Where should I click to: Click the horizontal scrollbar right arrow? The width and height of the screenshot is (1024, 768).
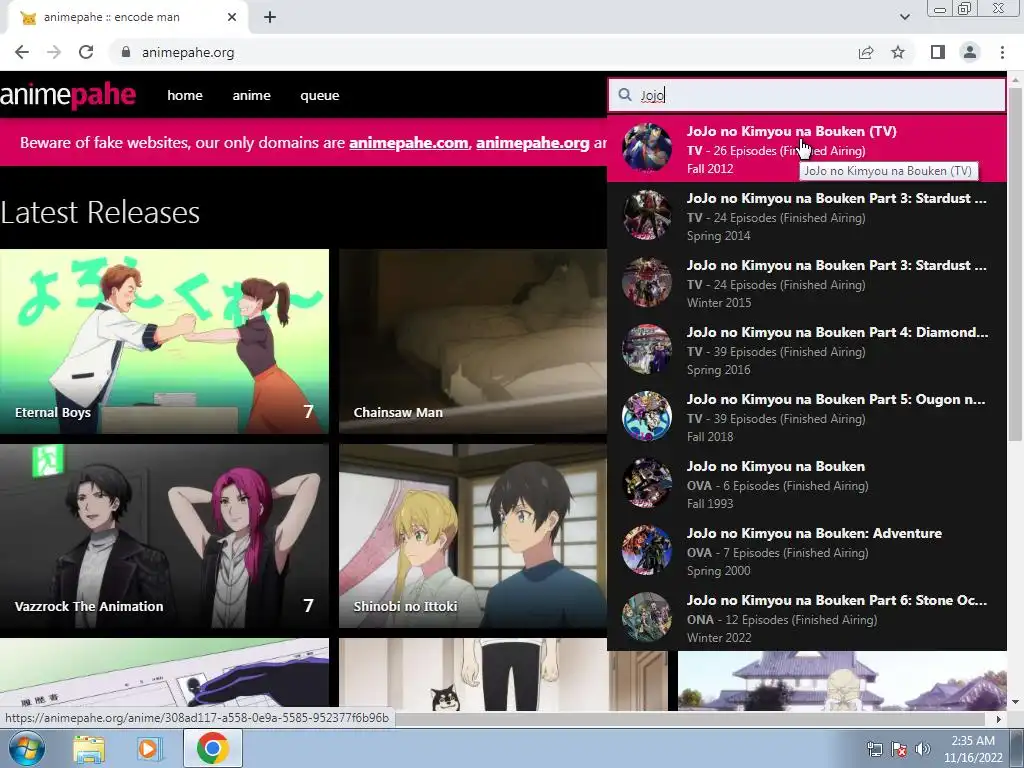(x=998, y=719)
